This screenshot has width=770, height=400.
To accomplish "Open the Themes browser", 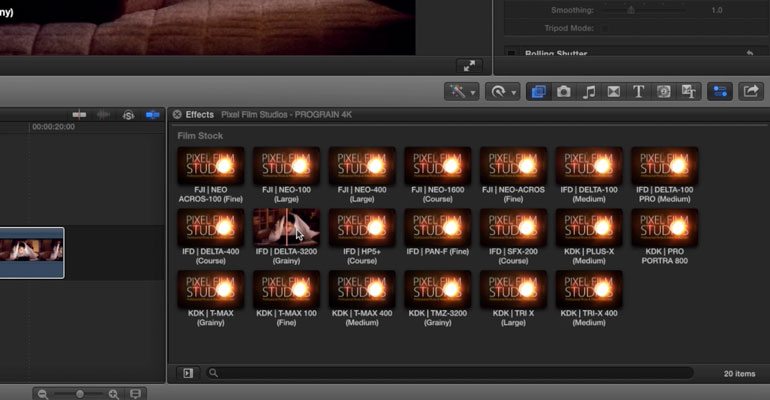I will 688,92.
